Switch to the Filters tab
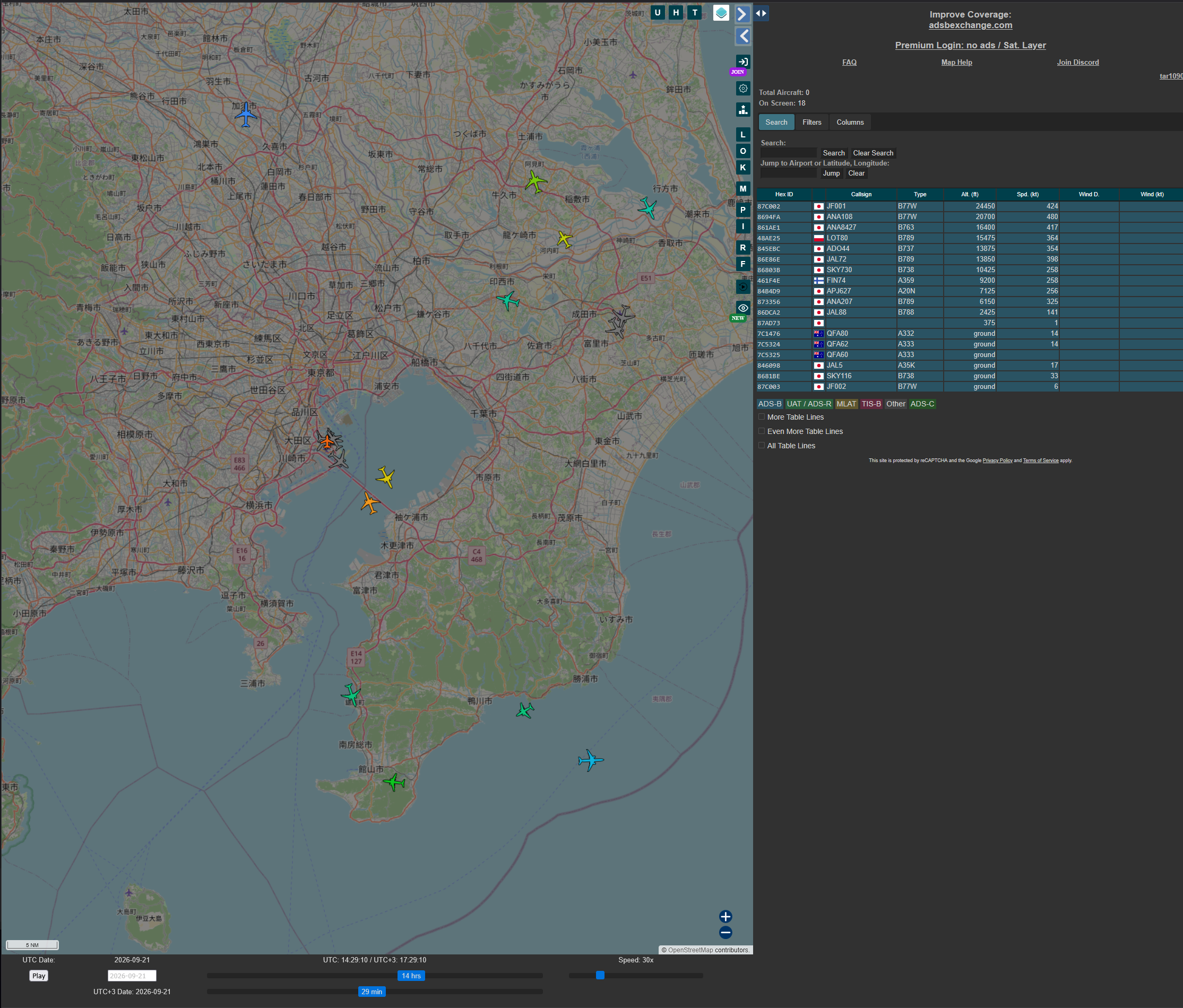This screenshot has width=1183, height=1008. click(x=812, y=122)
